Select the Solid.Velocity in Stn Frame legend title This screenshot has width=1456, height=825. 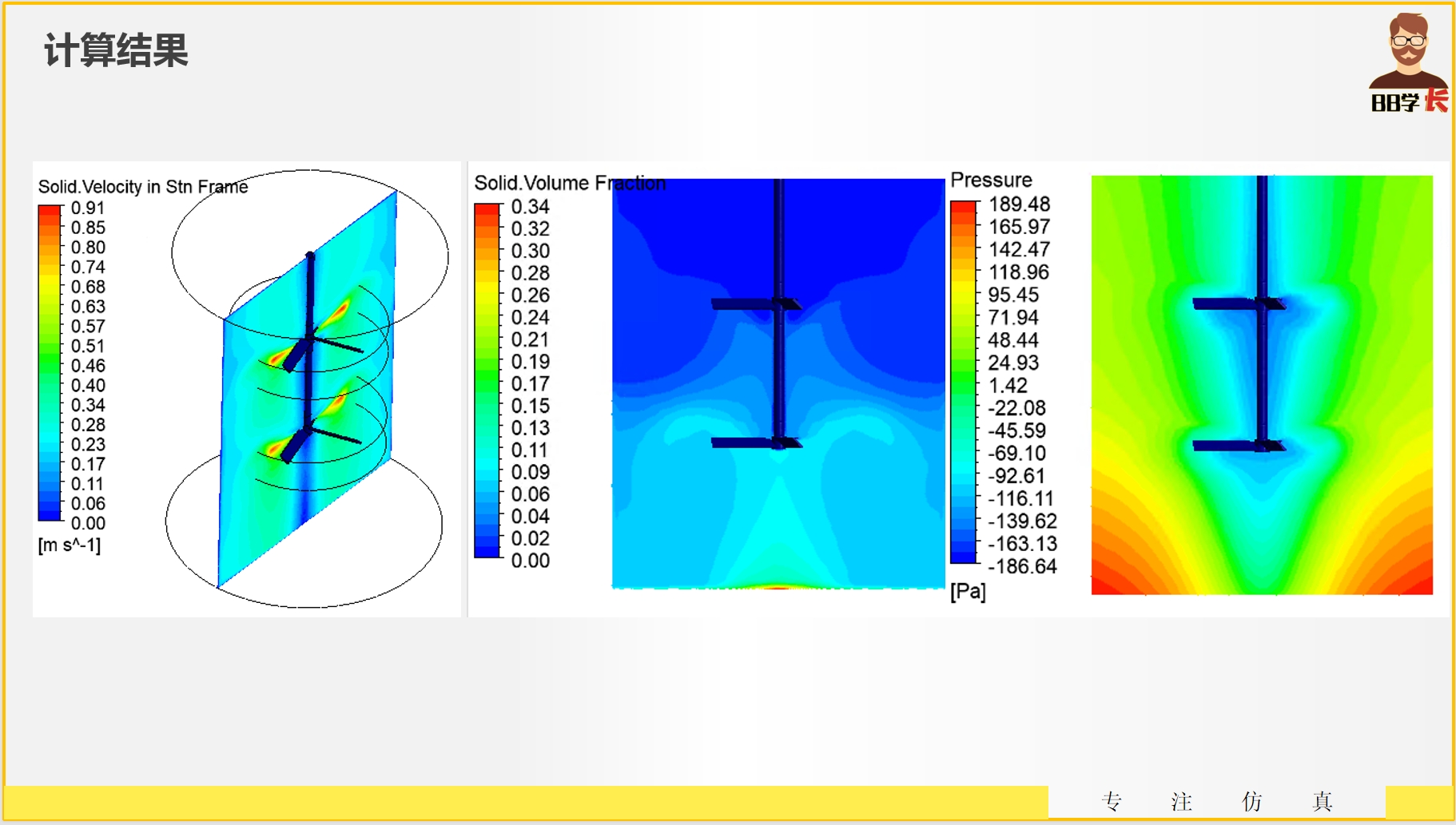(143, 187)
